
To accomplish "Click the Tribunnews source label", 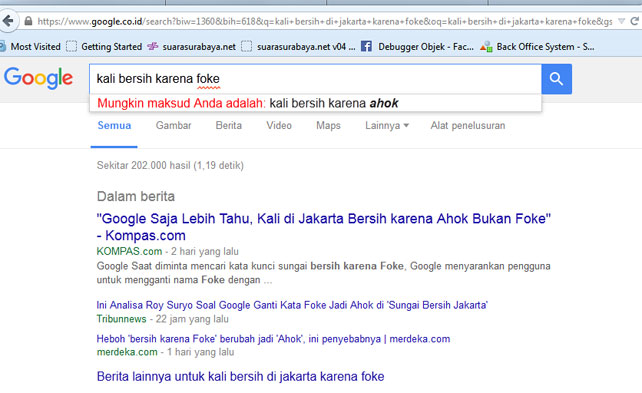I will [121, 319].
